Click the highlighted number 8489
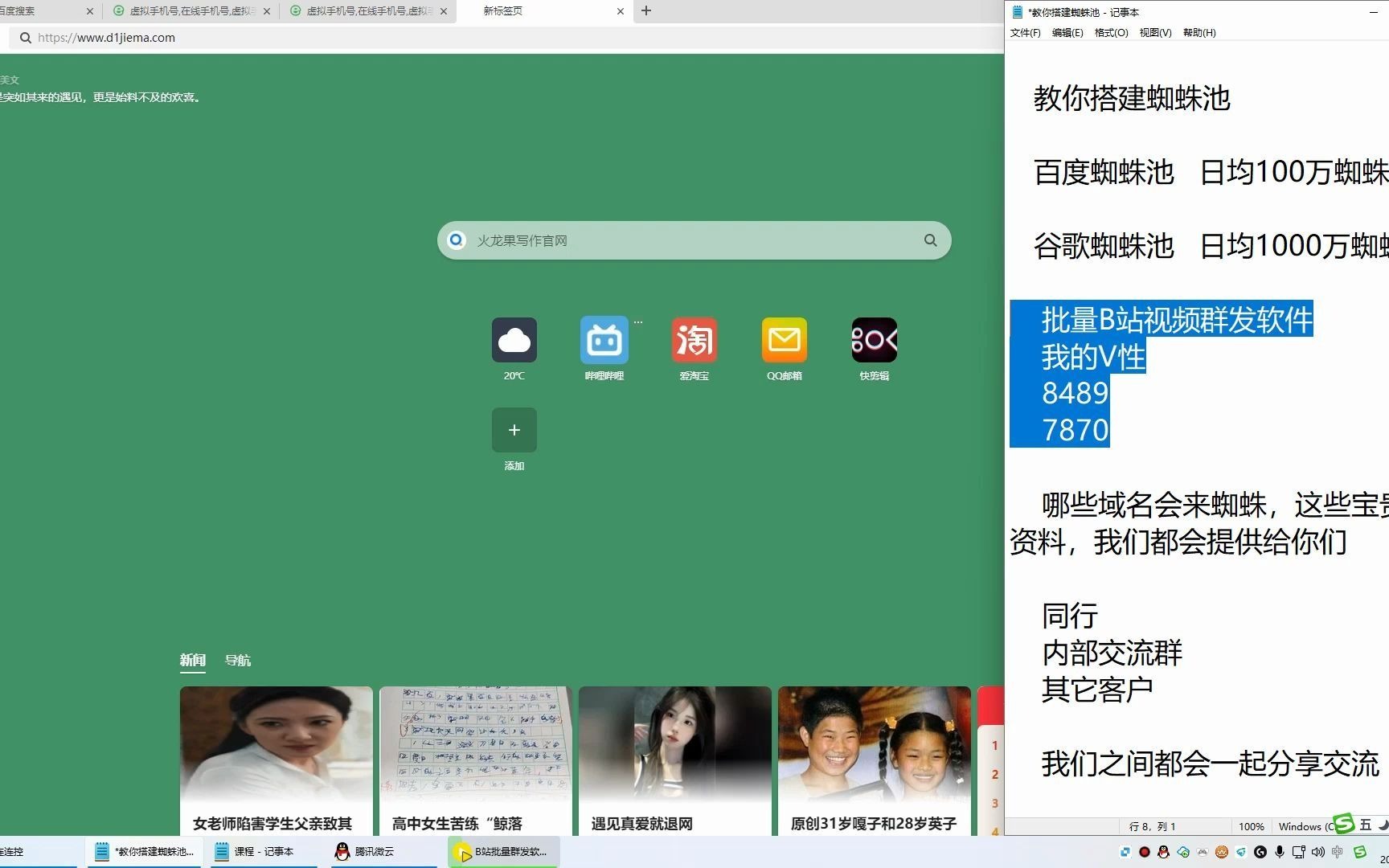 1076,394
